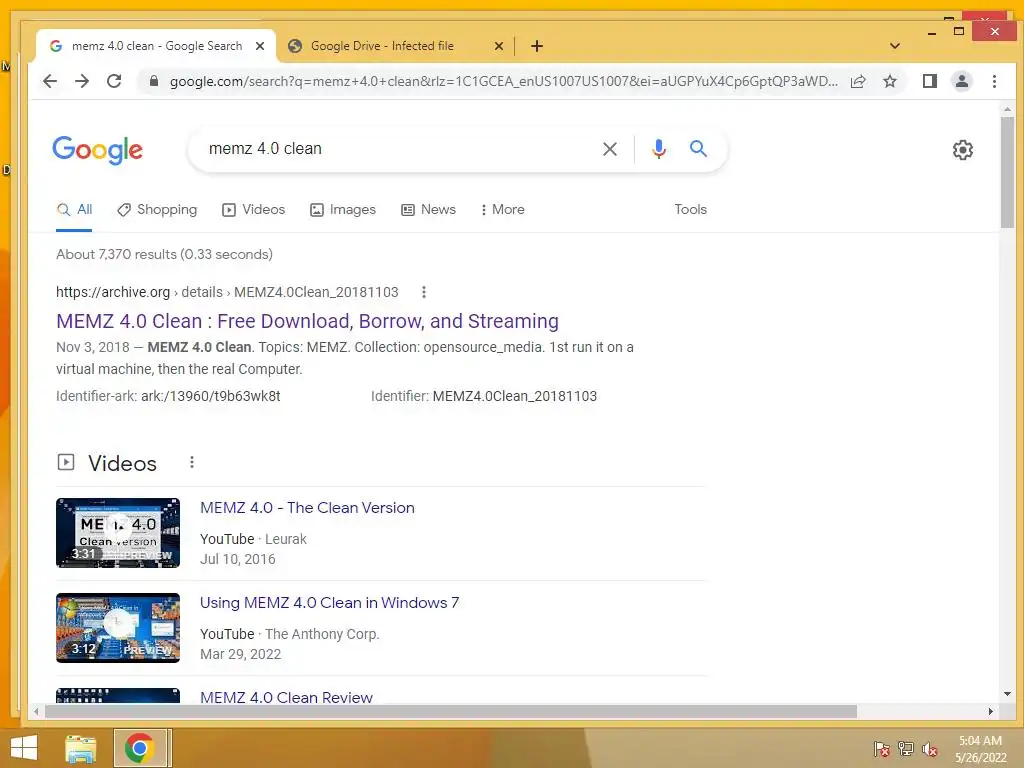The image size is (1024, 768).
Task: View site information padlock icon
Action: coord(154,81)
